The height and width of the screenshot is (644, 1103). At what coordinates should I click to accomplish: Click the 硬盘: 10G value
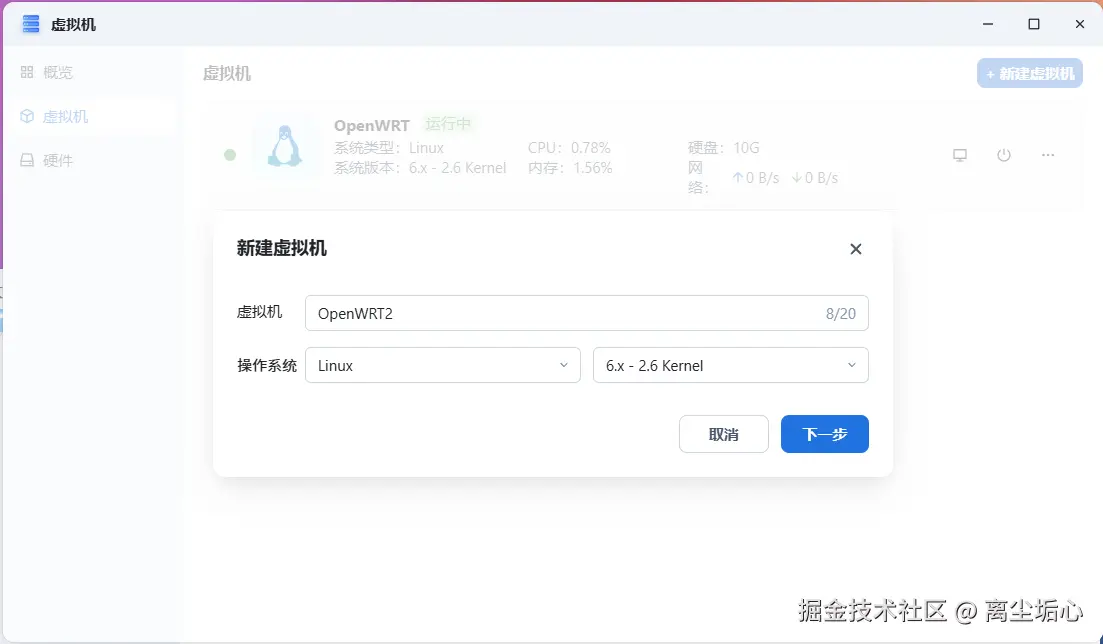(x=724, y=148)
